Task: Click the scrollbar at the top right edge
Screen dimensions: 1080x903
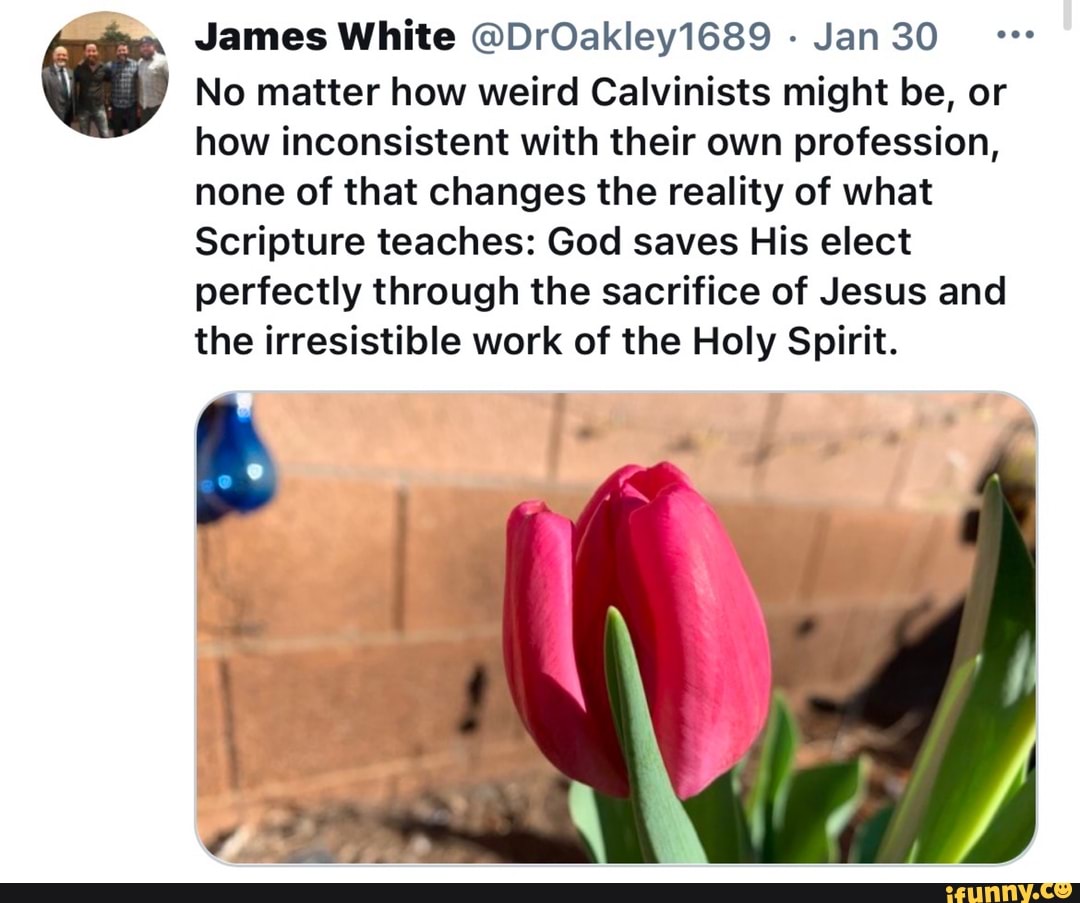Action: (1068, 14)
